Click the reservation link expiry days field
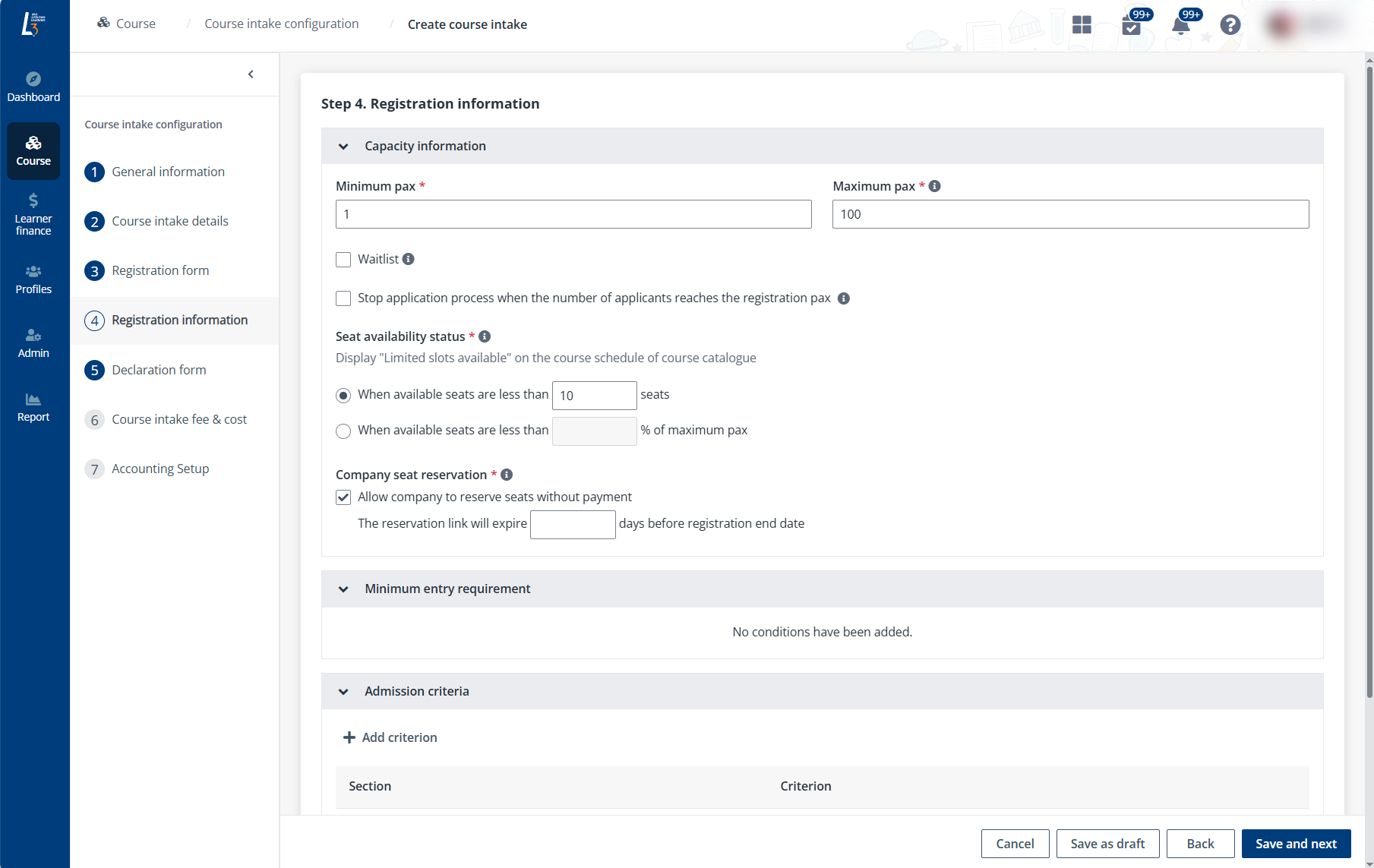The width and height of the screenshot is (1374, 868). (573, 525)
